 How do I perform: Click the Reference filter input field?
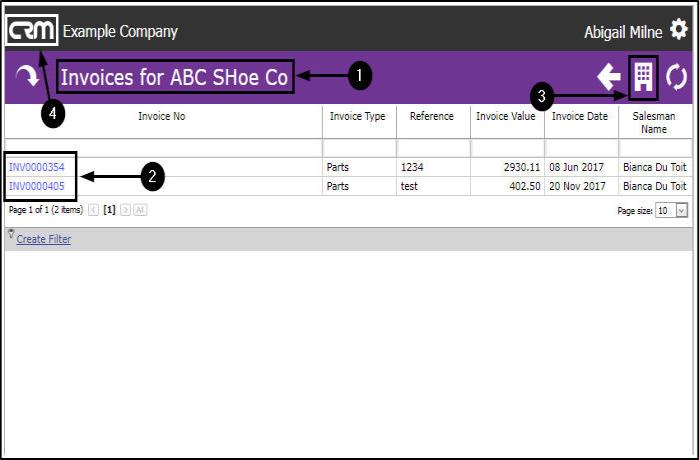tap(431, 148)
